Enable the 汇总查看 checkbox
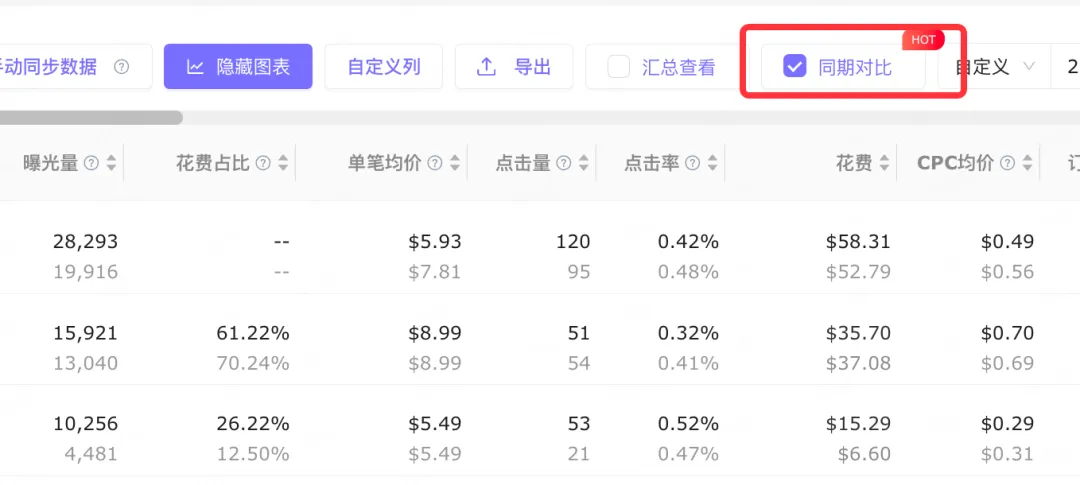1080x485 pixels. tap(619, 67)
